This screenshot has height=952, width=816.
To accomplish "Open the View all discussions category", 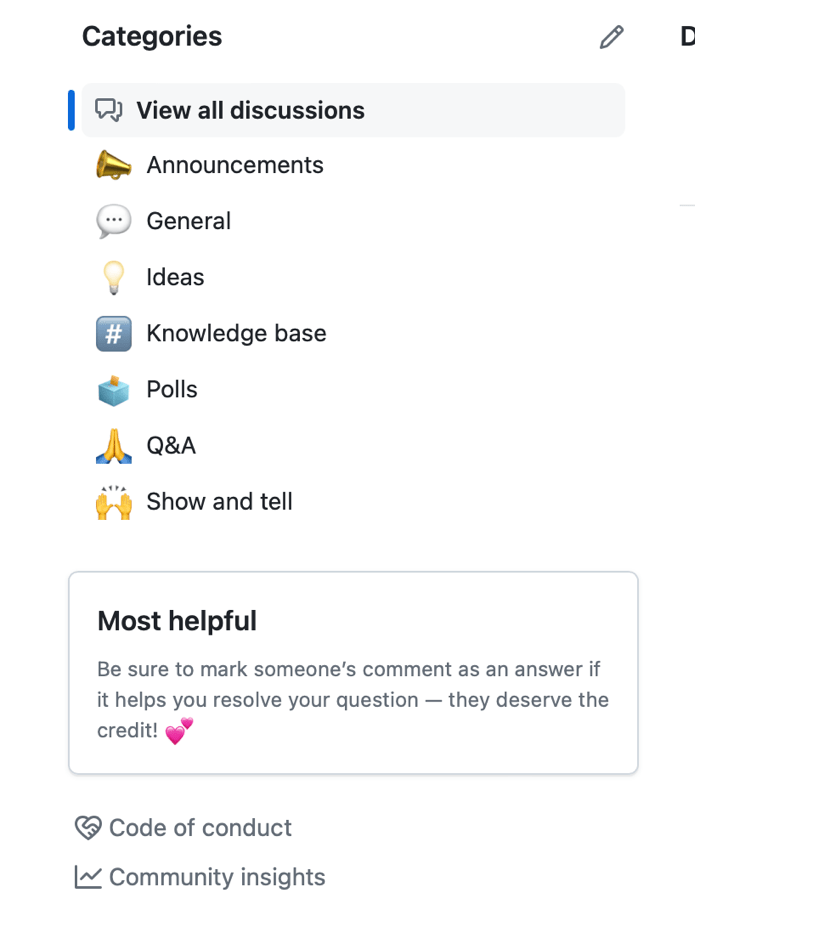I will click(x=250, y=110).
